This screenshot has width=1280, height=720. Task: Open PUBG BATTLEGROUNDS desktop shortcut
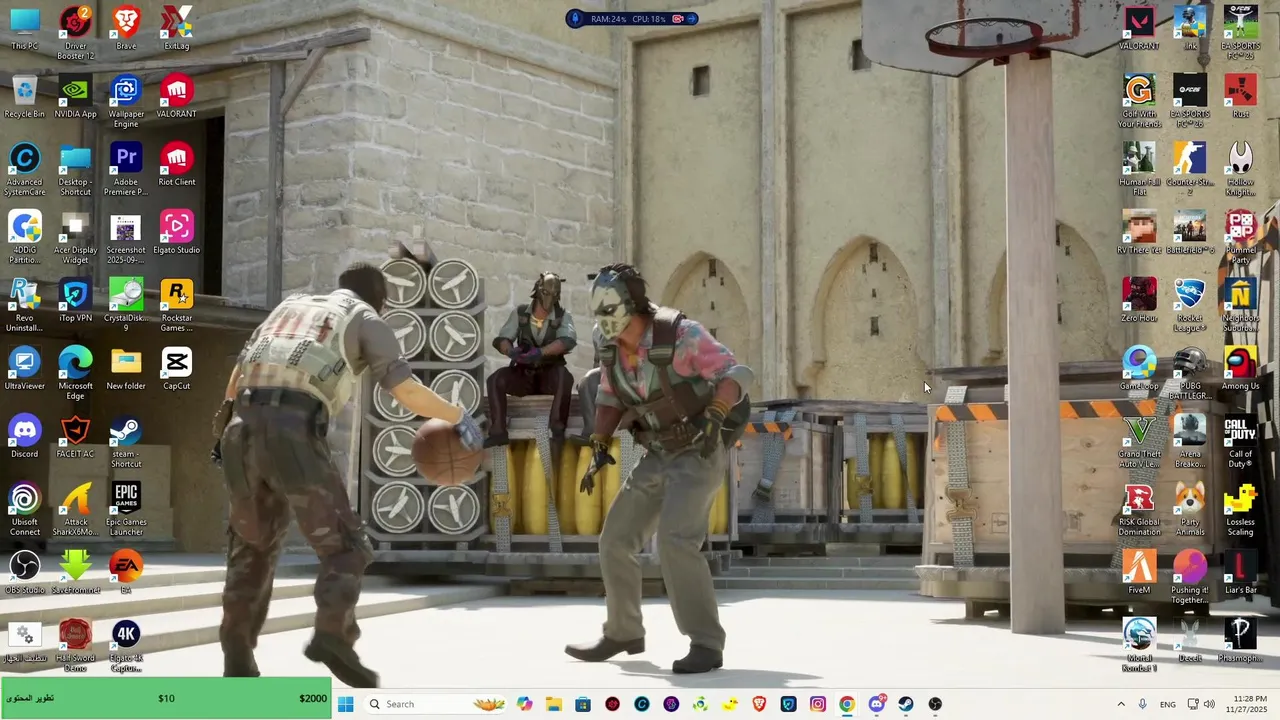tap(1190, 372)
